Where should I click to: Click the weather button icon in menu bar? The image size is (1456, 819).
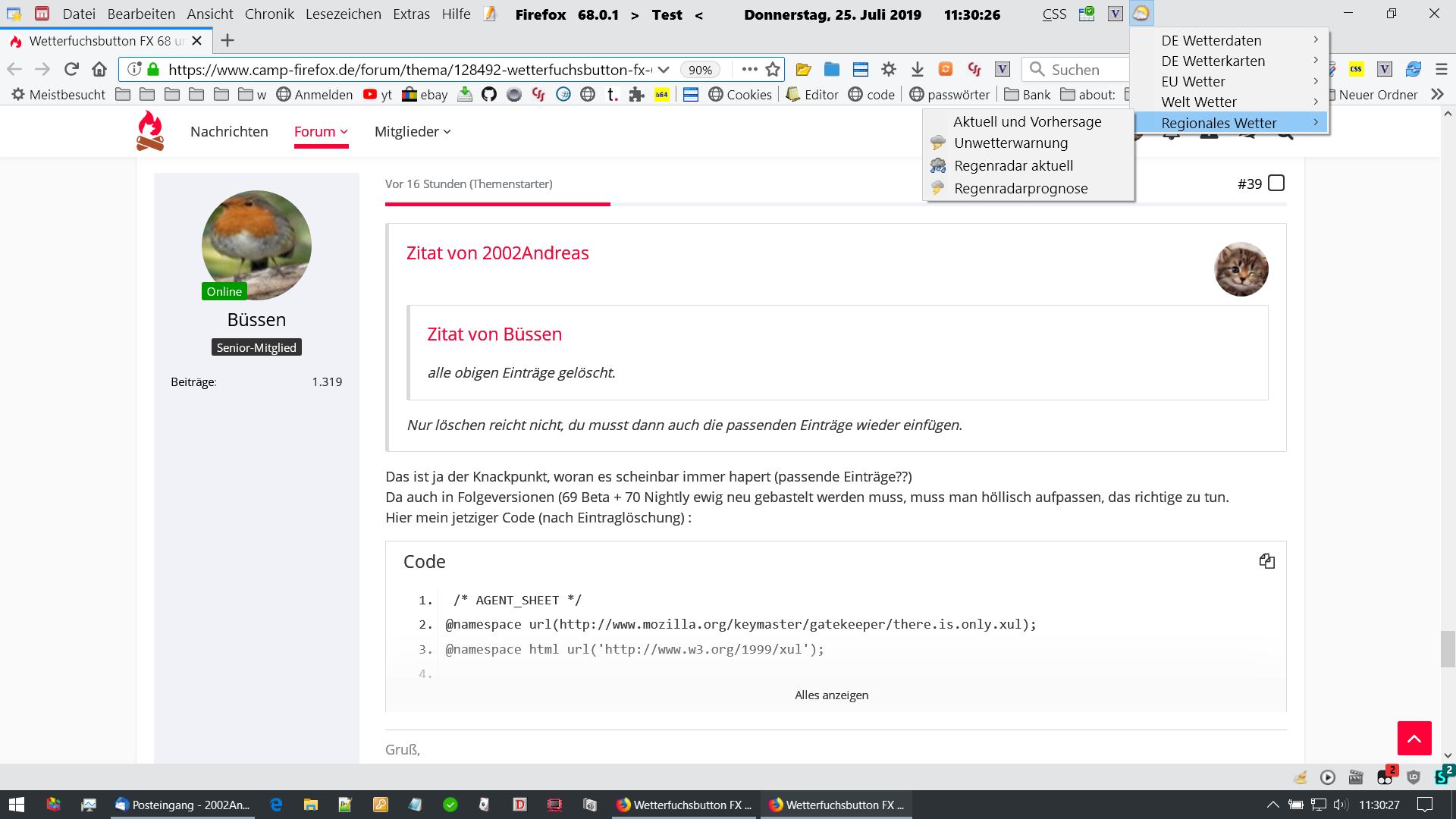[x=1141, y=14]
